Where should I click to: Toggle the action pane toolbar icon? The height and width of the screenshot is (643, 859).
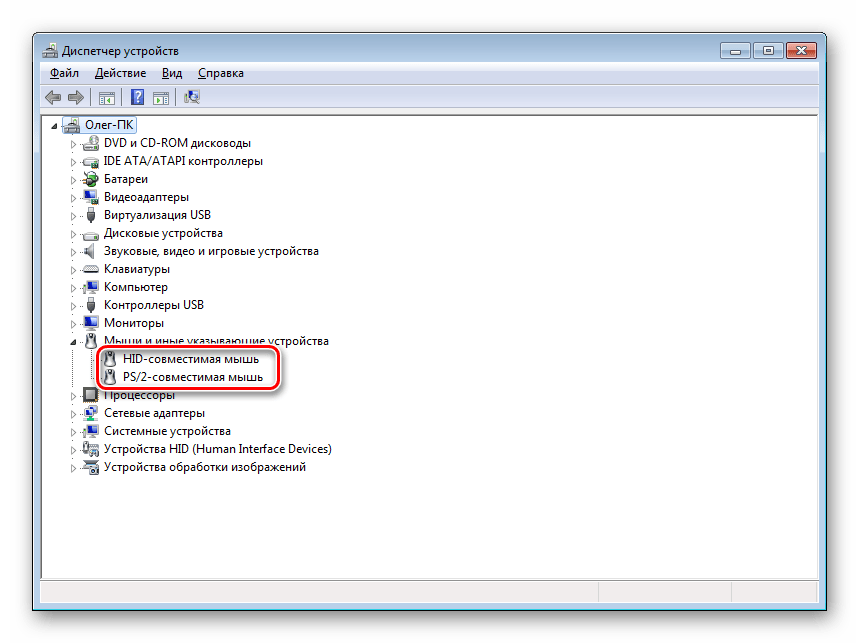(x=161, y=98)
